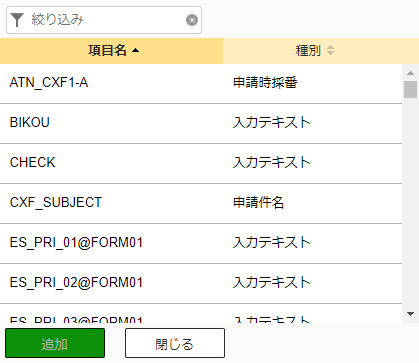
Task: Click the scrollbar up arrow
Action: (411, 73)
